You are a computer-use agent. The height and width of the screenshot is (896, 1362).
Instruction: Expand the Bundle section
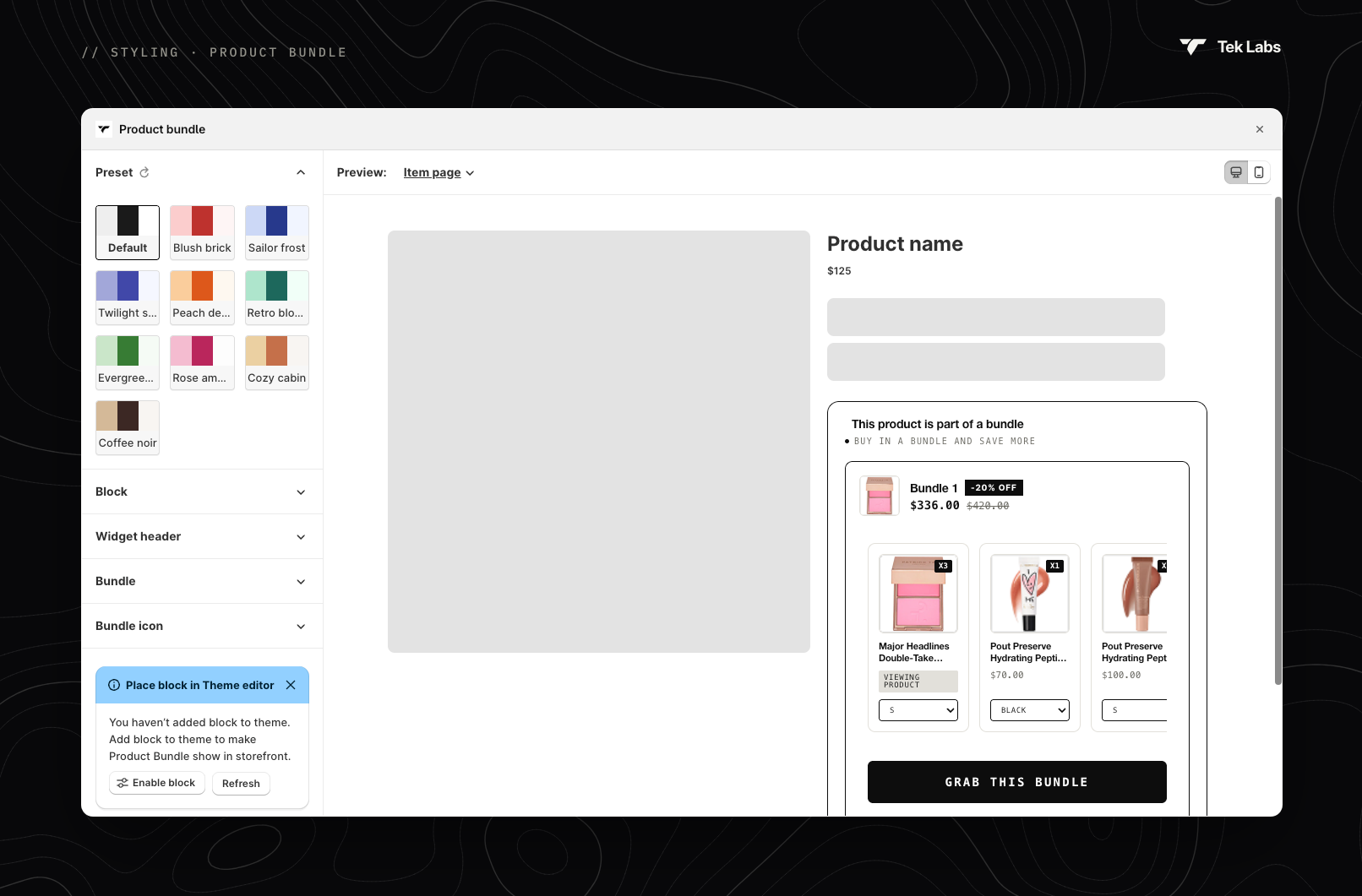tap(202, 581)
